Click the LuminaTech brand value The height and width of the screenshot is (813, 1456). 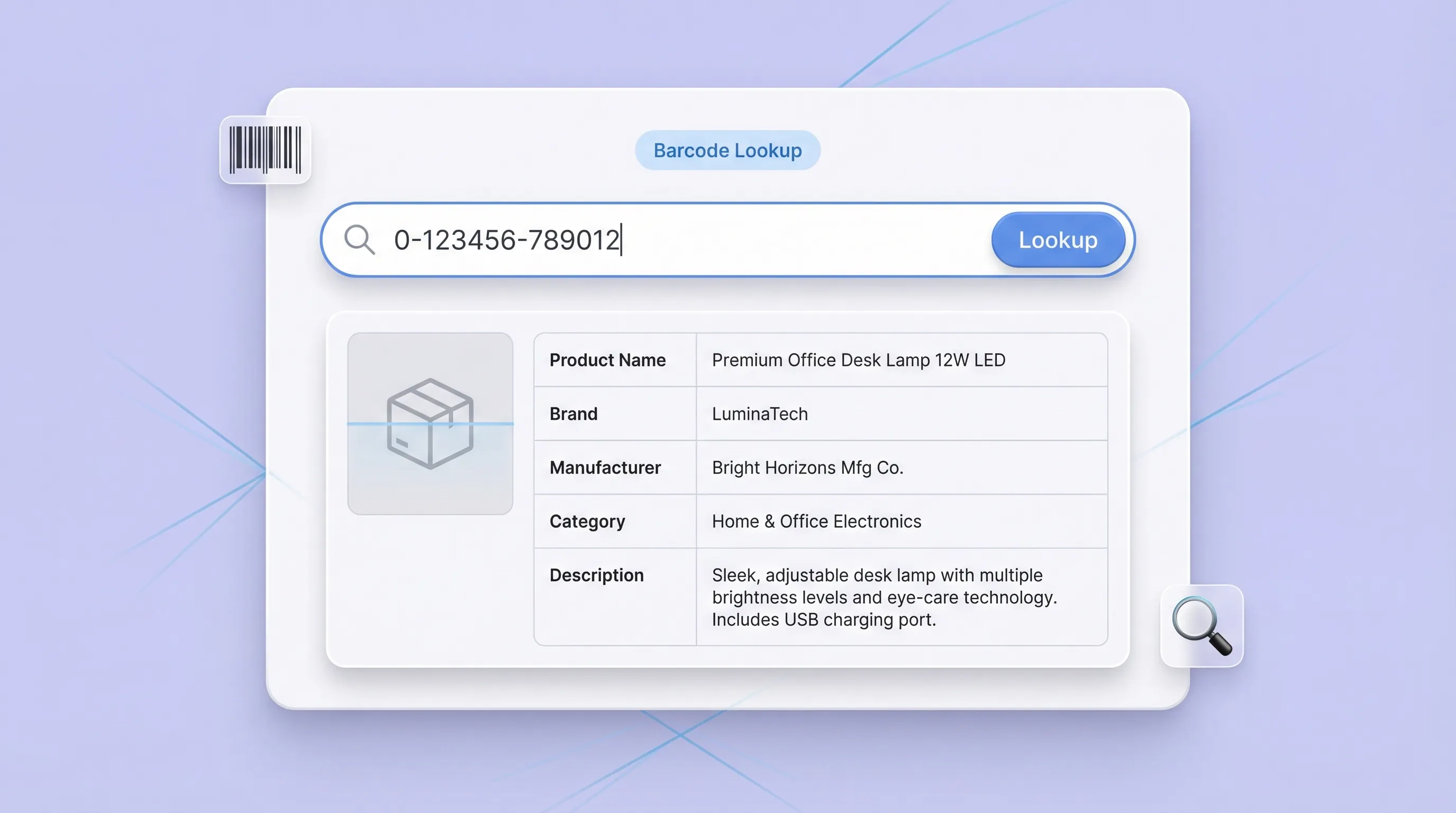[760, 414]
